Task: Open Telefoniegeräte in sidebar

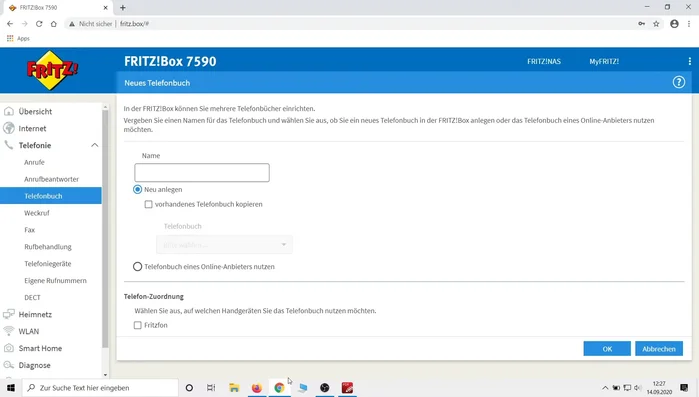Action: point(48,264)
